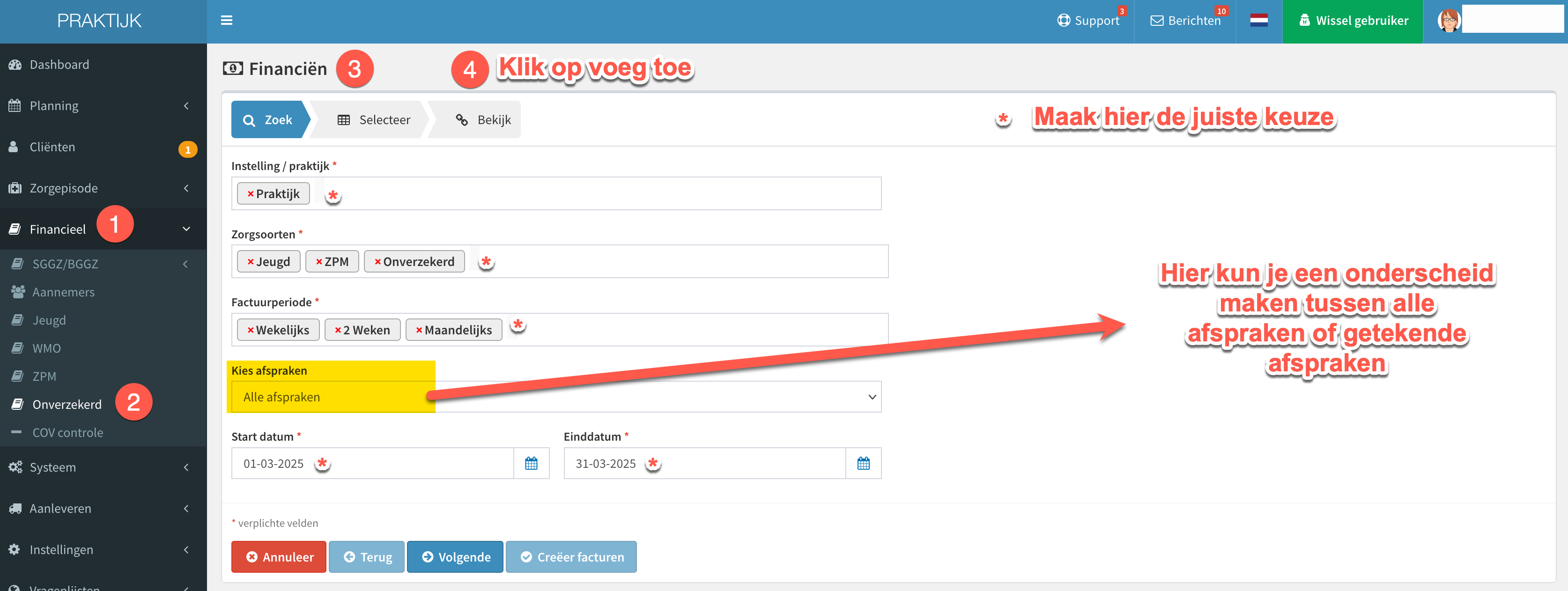Open the Einddatum calendar picker
Image resolution: width=1568 pixels, height=591 pixels.
pyautogui.click(x=863, y=464)
